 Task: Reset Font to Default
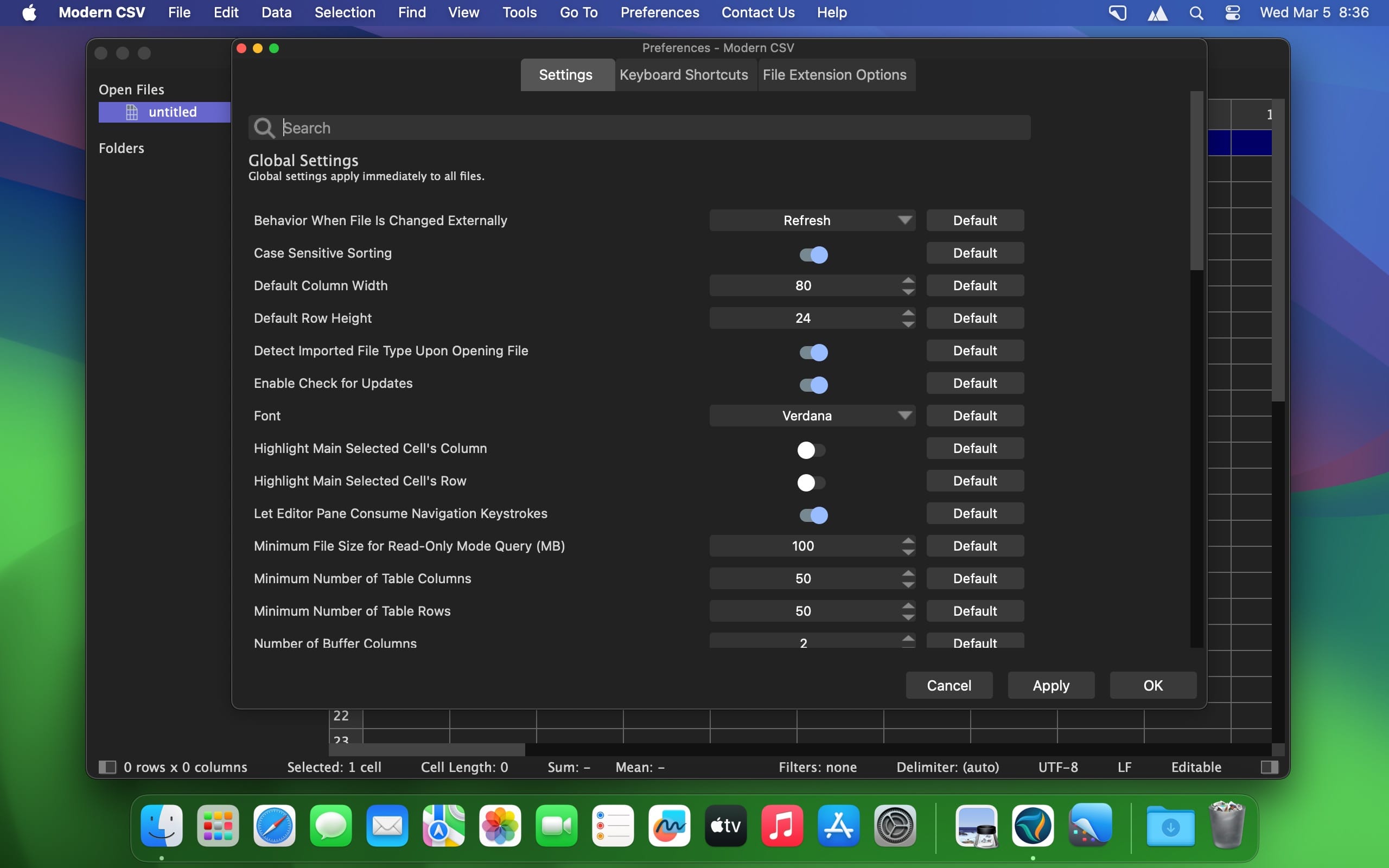point(975,416)
